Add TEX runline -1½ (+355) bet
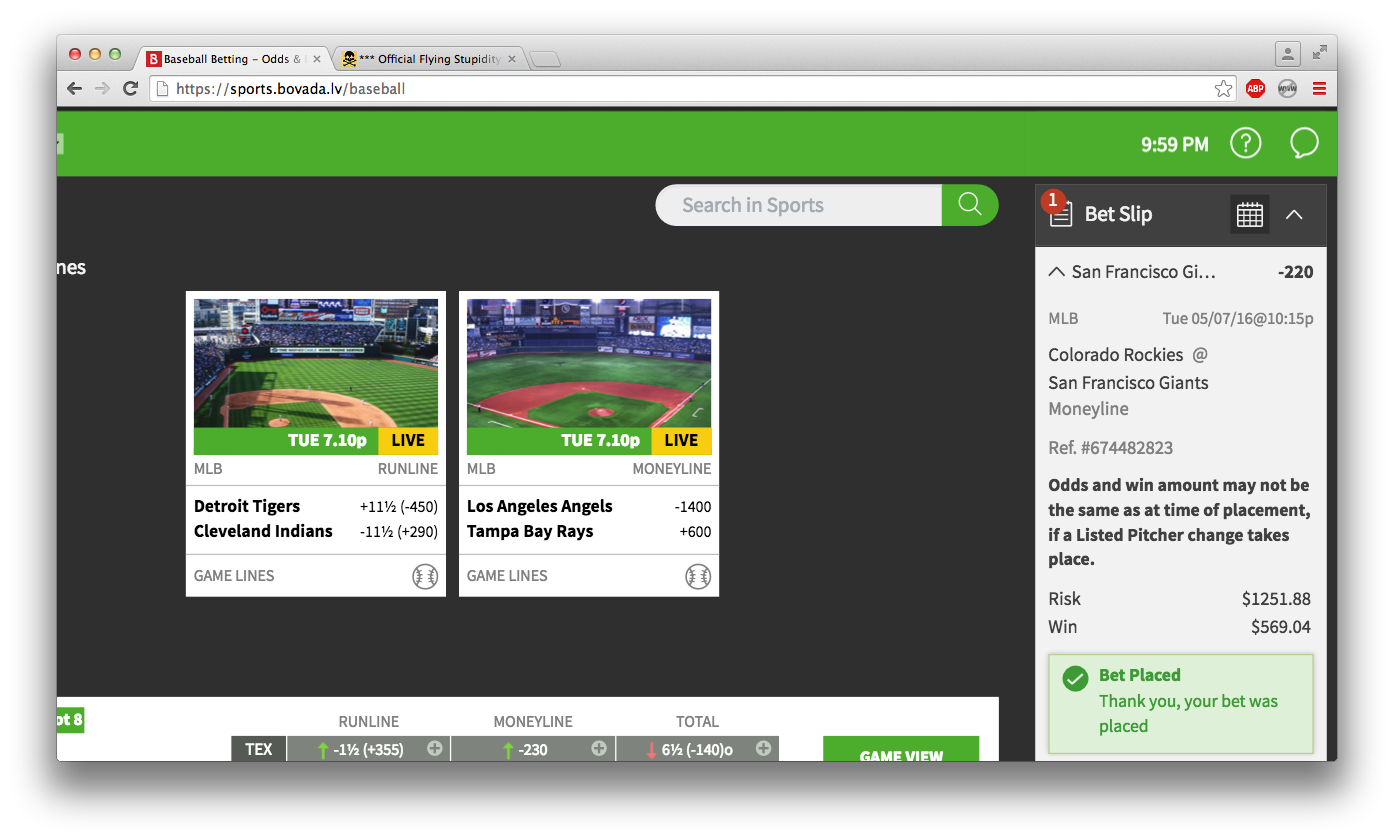 (368, 749)
